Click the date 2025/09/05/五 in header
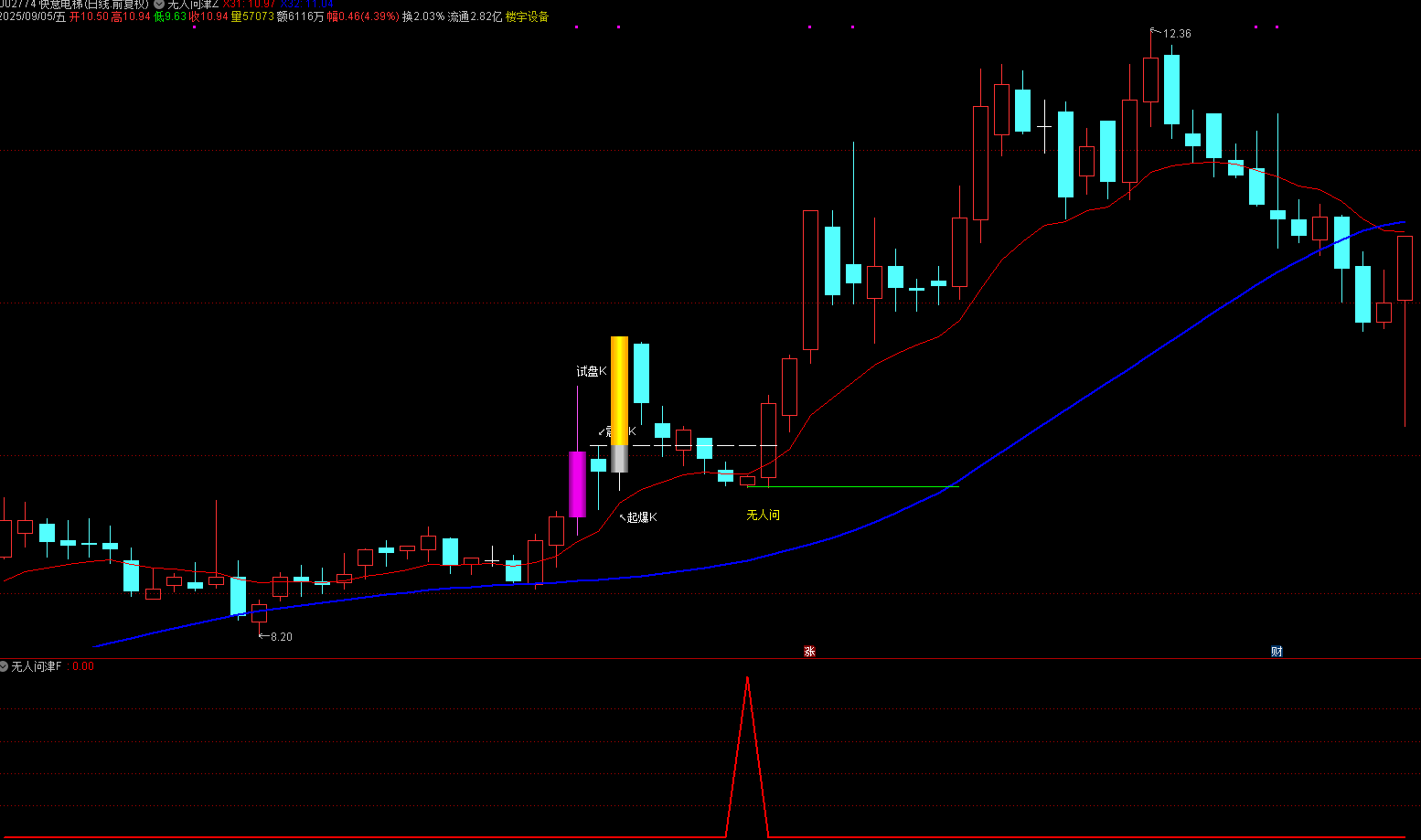The height and width of the screenshot is (840, 1421). pos(33,16)
